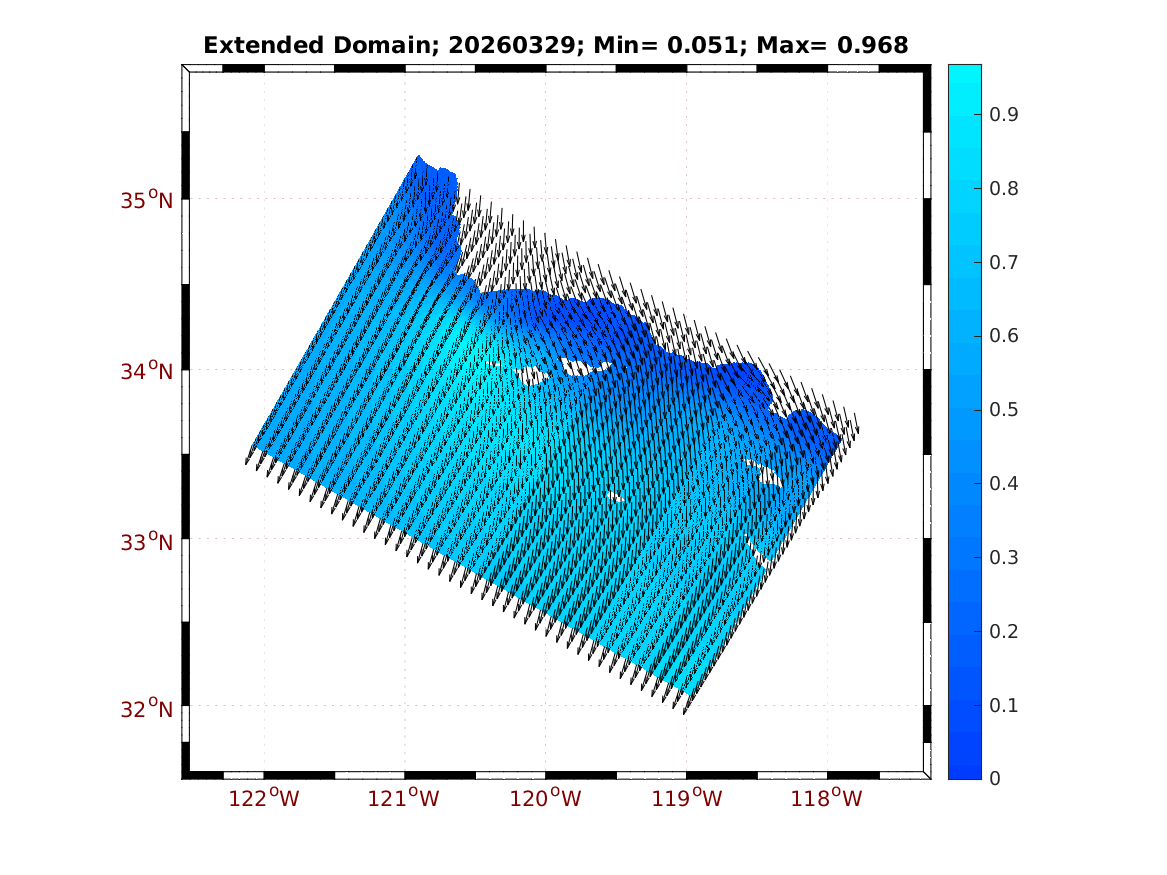Click the 122°W longitude label

point(264,798)
